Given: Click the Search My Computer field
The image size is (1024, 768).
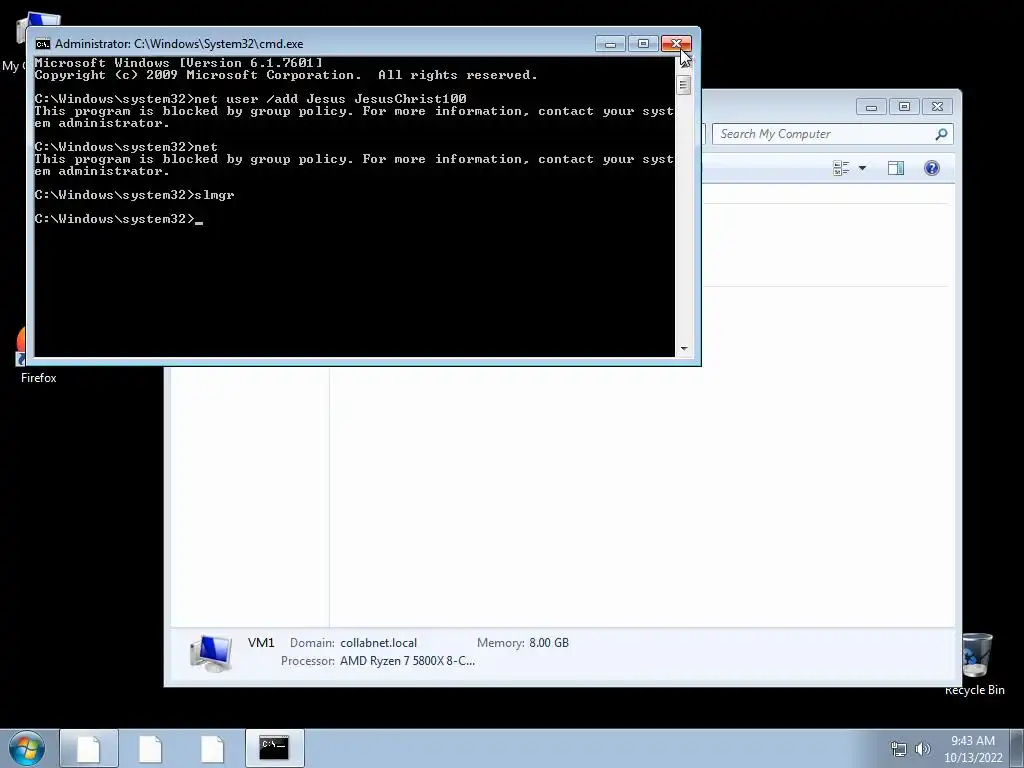Looking at the screenshot, I should [833, 134].
